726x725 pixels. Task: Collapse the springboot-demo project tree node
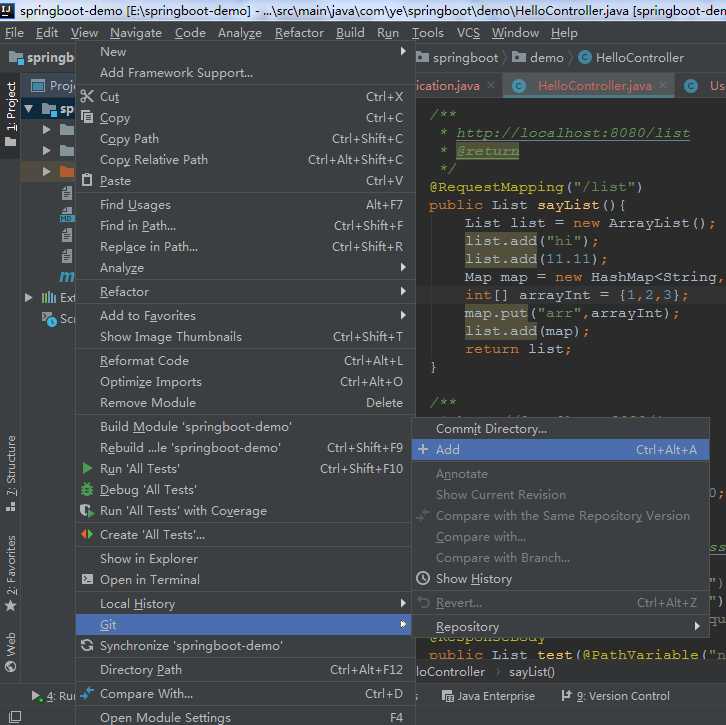pyautogui.click(x=29, y=109)
